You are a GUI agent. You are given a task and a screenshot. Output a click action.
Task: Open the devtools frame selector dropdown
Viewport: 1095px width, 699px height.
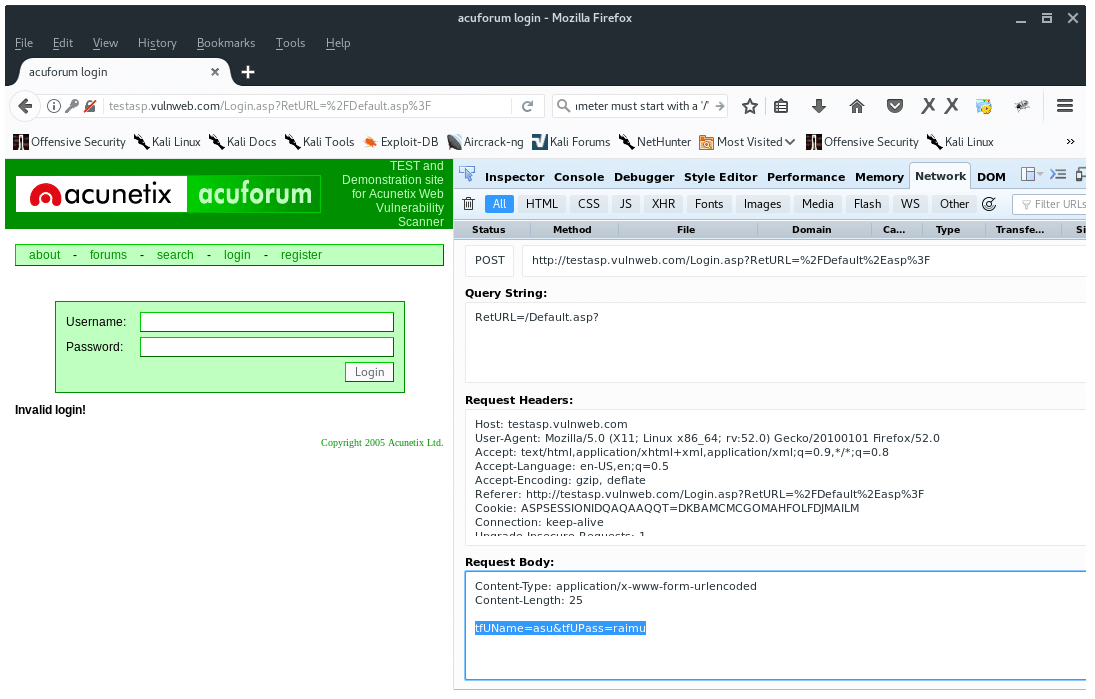coord(1031,175)
